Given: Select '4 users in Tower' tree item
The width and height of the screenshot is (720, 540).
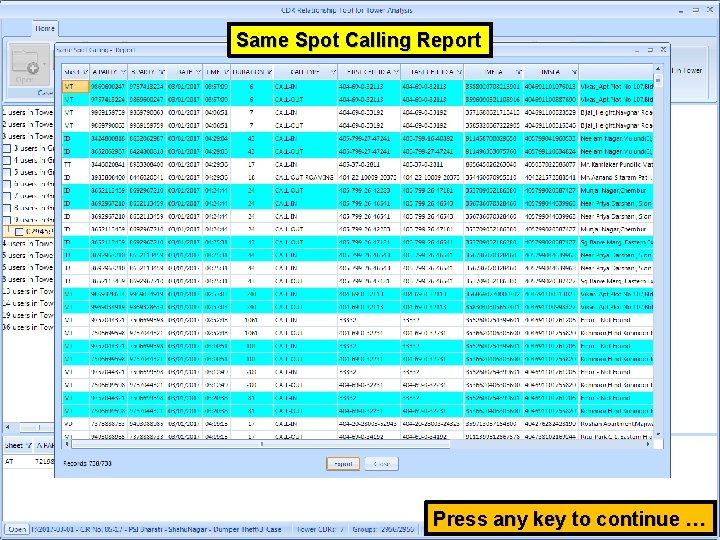Looking at the screenshot, I should [28, 243].
